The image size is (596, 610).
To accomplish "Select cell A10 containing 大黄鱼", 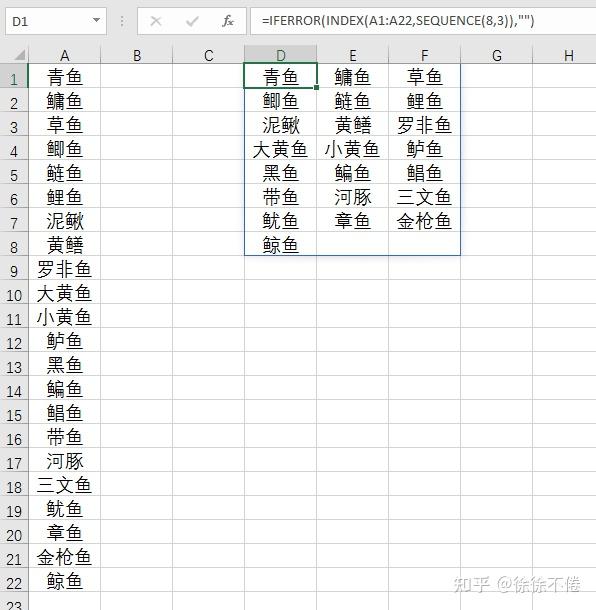I will tap(65, 292).
